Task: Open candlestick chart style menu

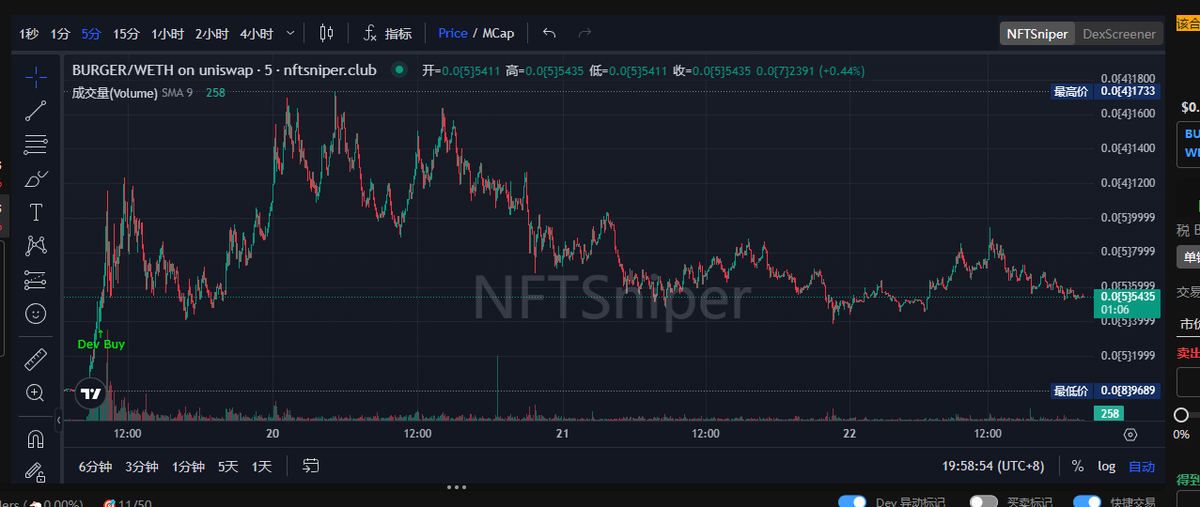Action: point(326,33)
